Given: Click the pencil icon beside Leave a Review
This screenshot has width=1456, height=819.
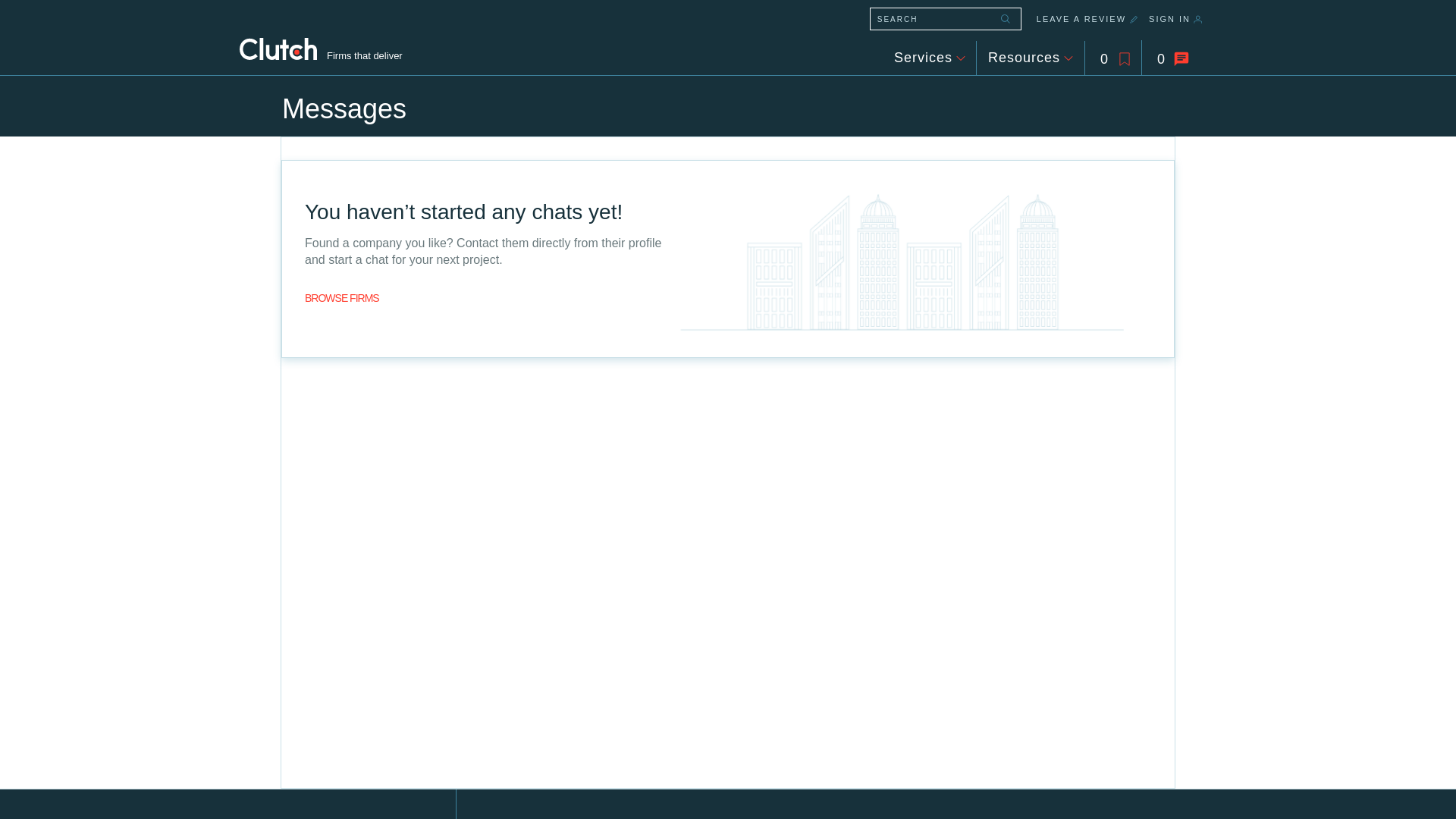Looking at the screenshot, I should pos(1134,20).
